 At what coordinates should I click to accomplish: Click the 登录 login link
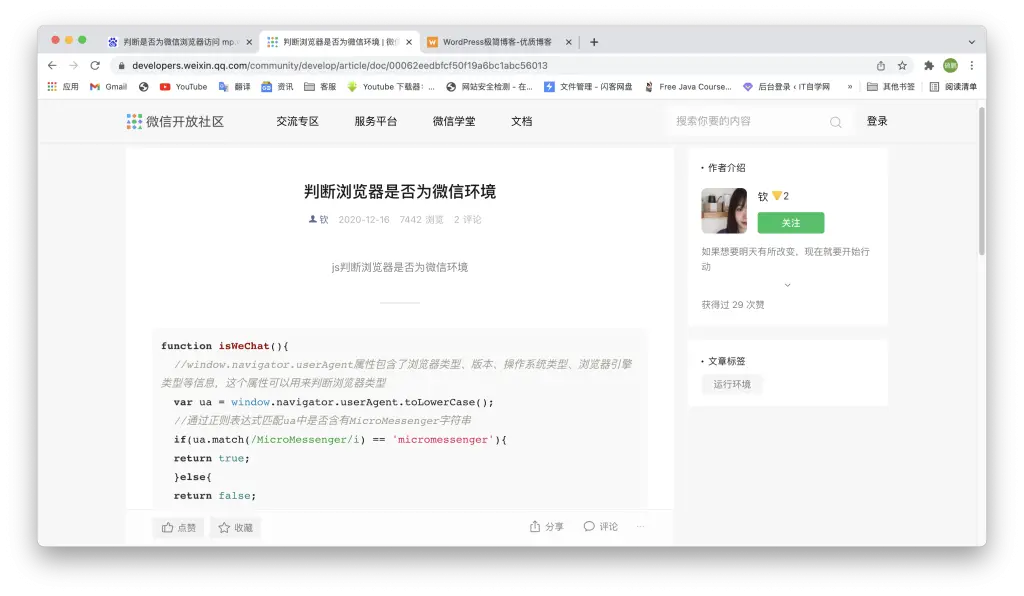click(877, 121)
